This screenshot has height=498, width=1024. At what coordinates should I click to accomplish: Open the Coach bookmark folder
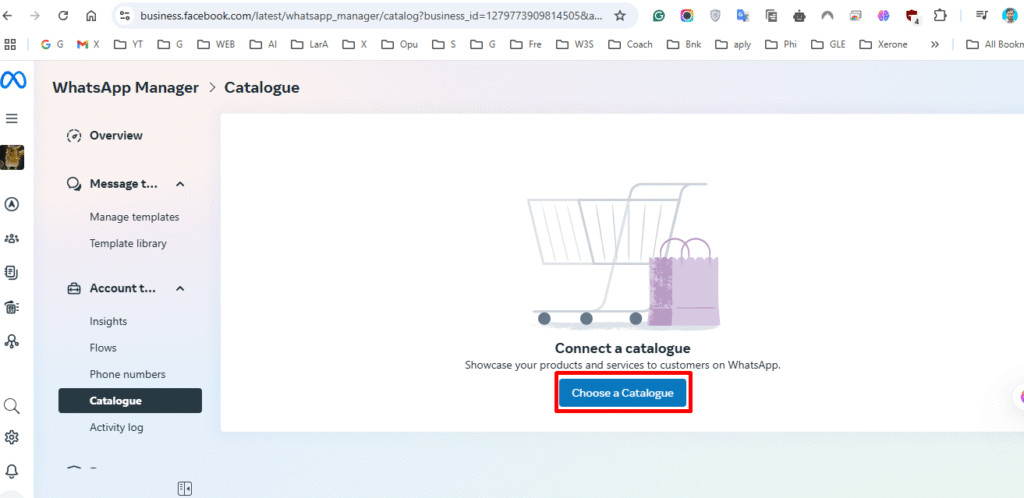630,44
